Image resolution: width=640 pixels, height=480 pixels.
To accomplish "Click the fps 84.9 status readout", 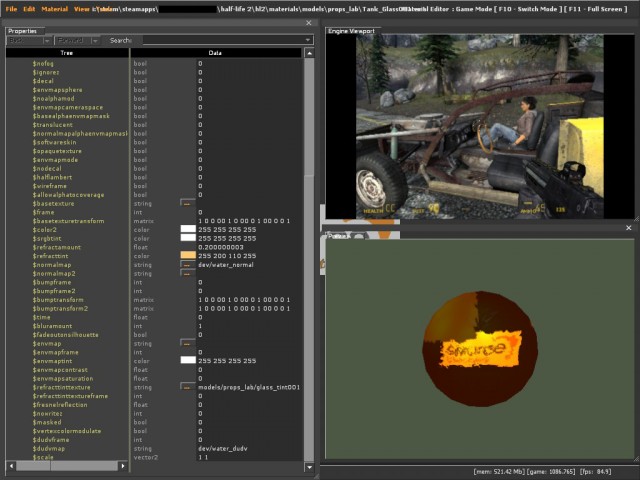I will click(595, 471).
